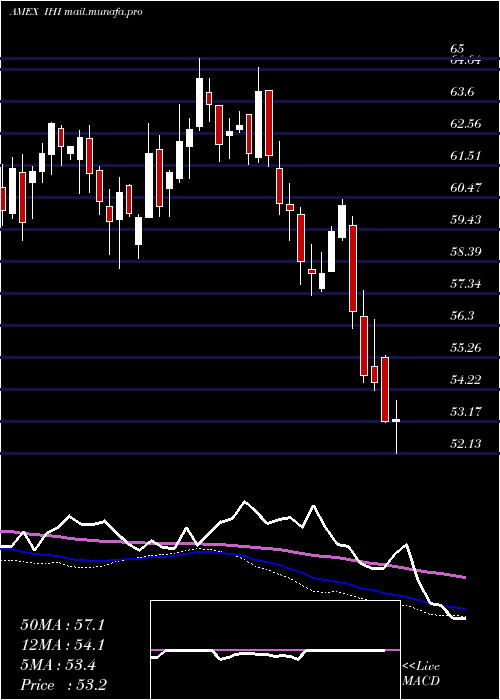Select the 54.22 price axis label
500x700 pixels.
pos(466,379)
